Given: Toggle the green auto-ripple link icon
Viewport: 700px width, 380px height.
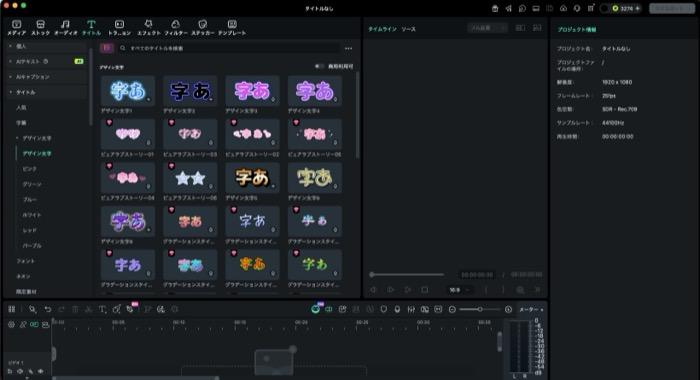Looking at the screenshot, I should coord(34,325).
